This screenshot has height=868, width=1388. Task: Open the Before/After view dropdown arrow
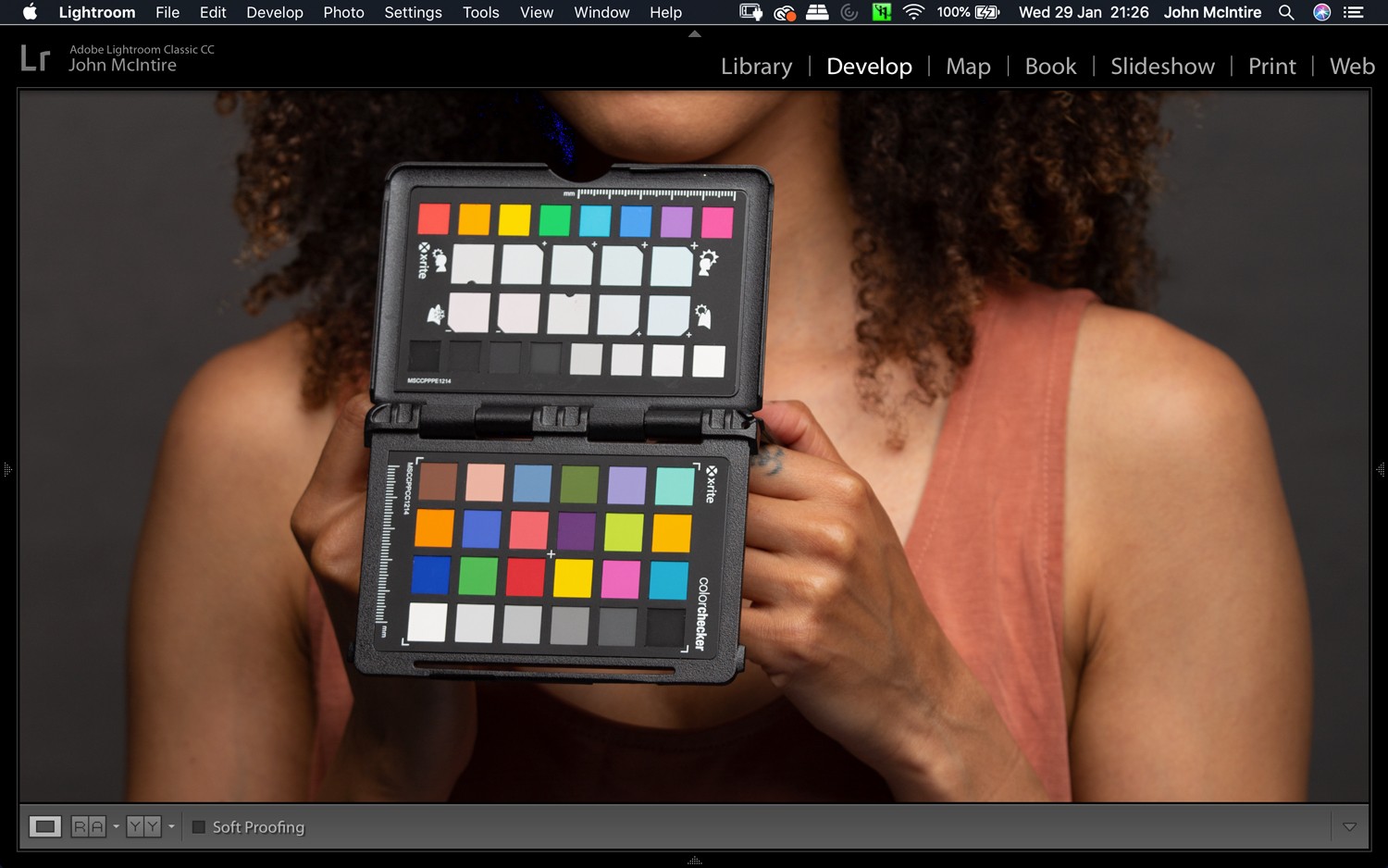tap(169, 826)
